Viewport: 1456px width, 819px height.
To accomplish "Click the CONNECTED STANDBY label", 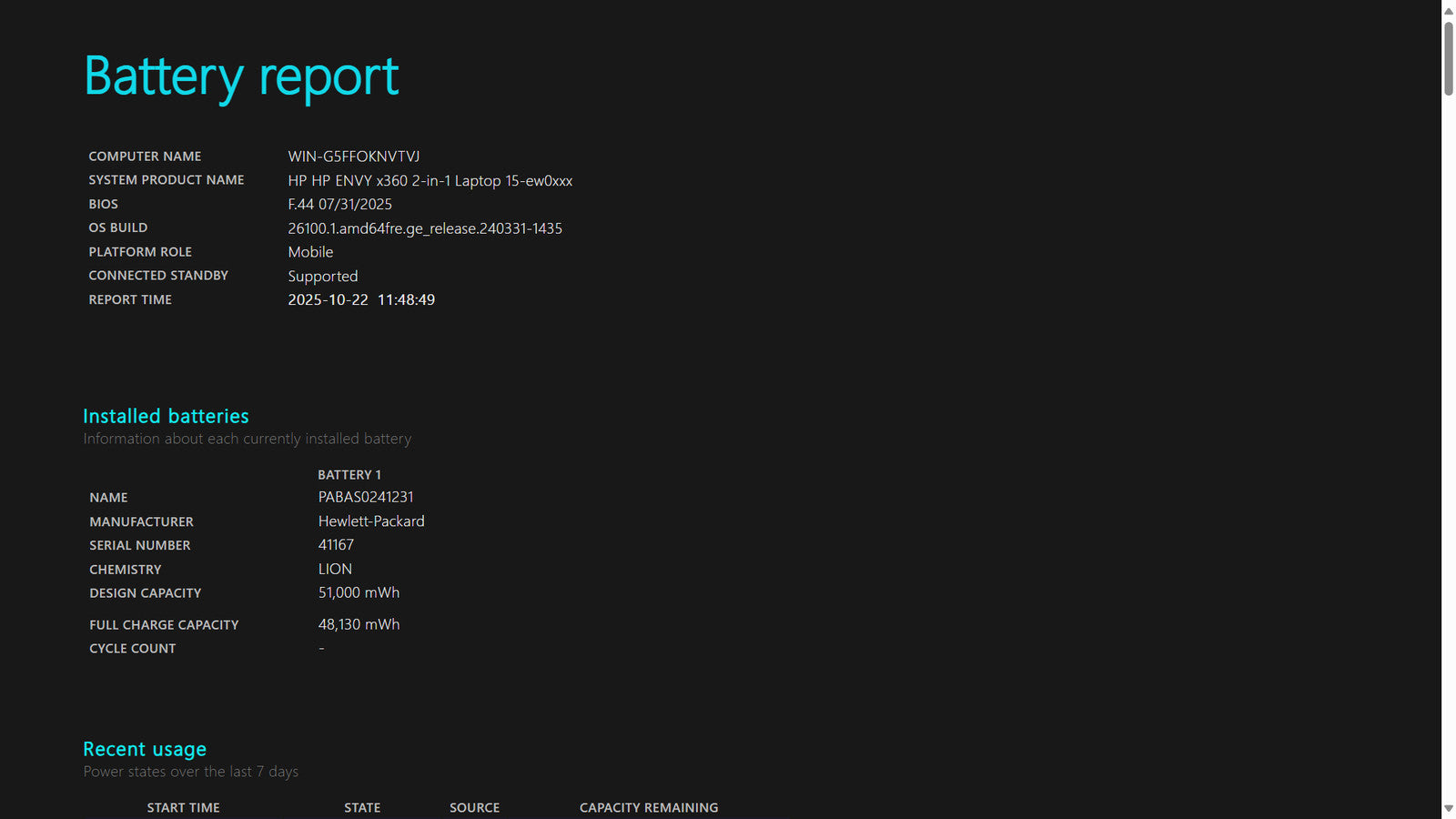I will (158, 276).
